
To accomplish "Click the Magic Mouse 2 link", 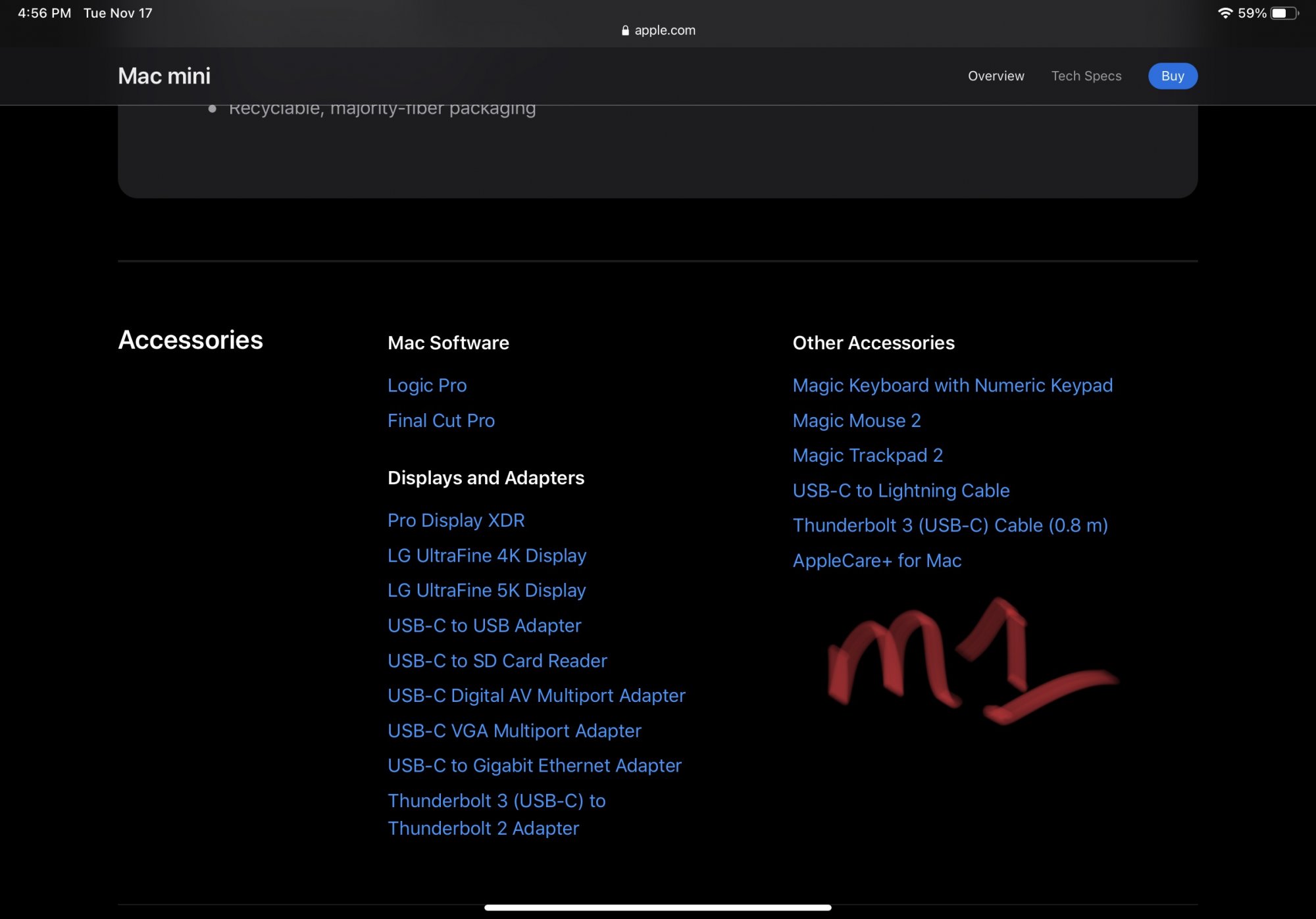I will pos(856,420).
